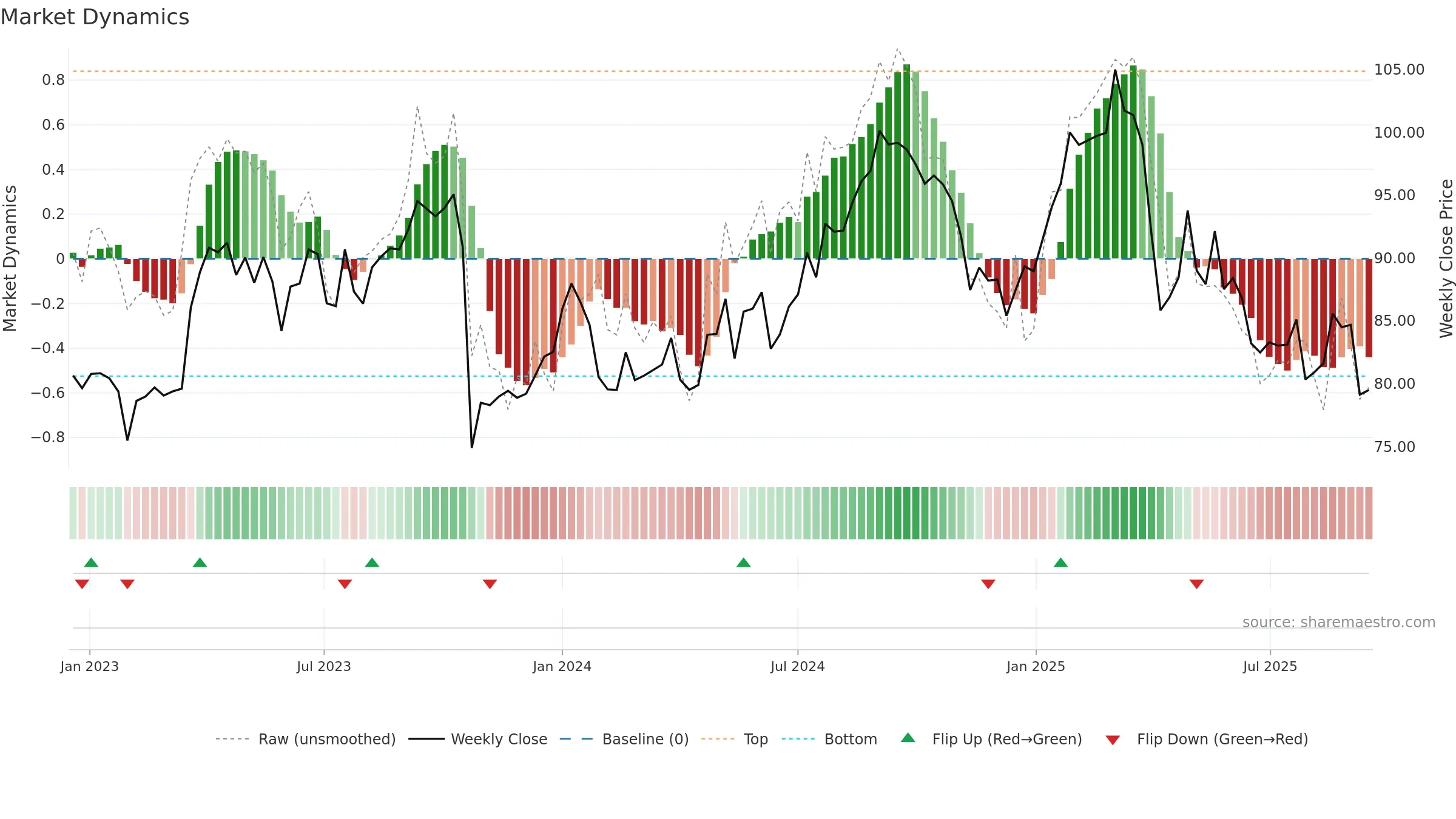Click the 0.8 tick on left axis
Viewport: 1456px width, 819px height.
click(53, 80)
